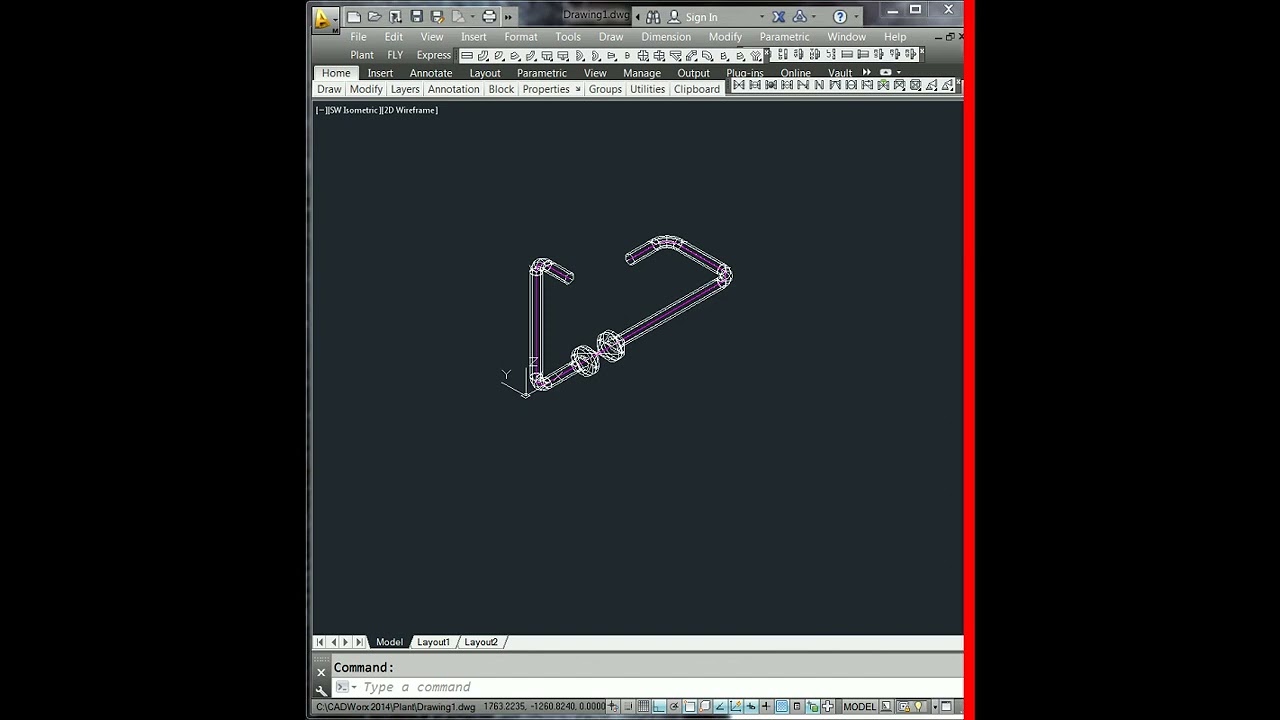Click the Open file folder icon
The height and width of the screenshot is (720, 1280).
(374, 17)
